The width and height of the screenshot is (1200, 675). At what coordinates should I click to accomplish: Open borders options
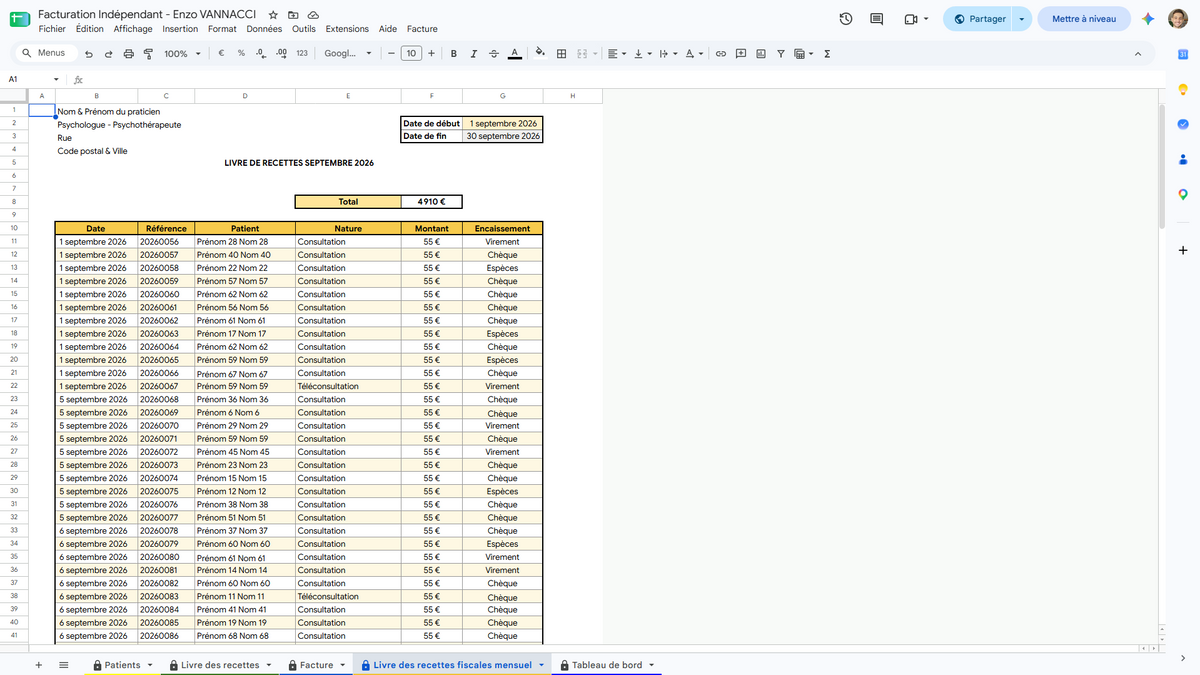click(x=562, y=54)
